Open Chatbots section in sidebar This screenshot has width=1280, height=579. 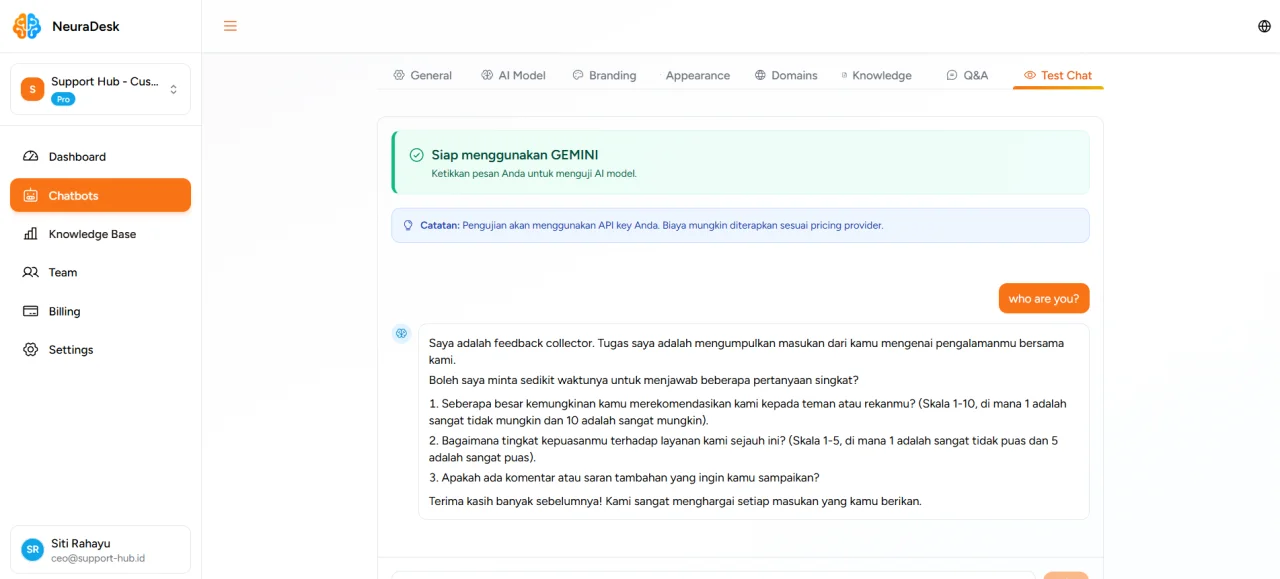(x=100, y=195)
